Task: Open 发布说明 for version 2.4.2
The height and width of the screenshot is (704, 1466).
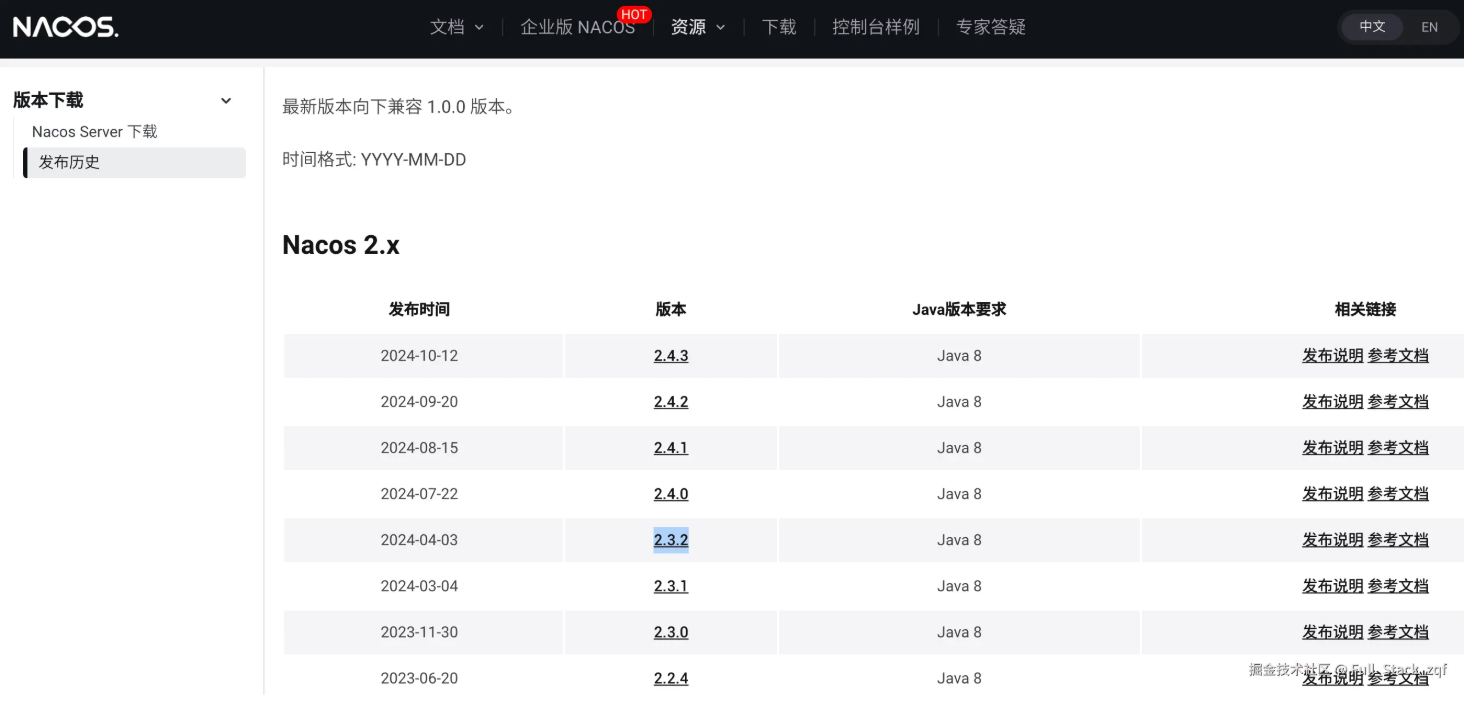Action: 1332,402
